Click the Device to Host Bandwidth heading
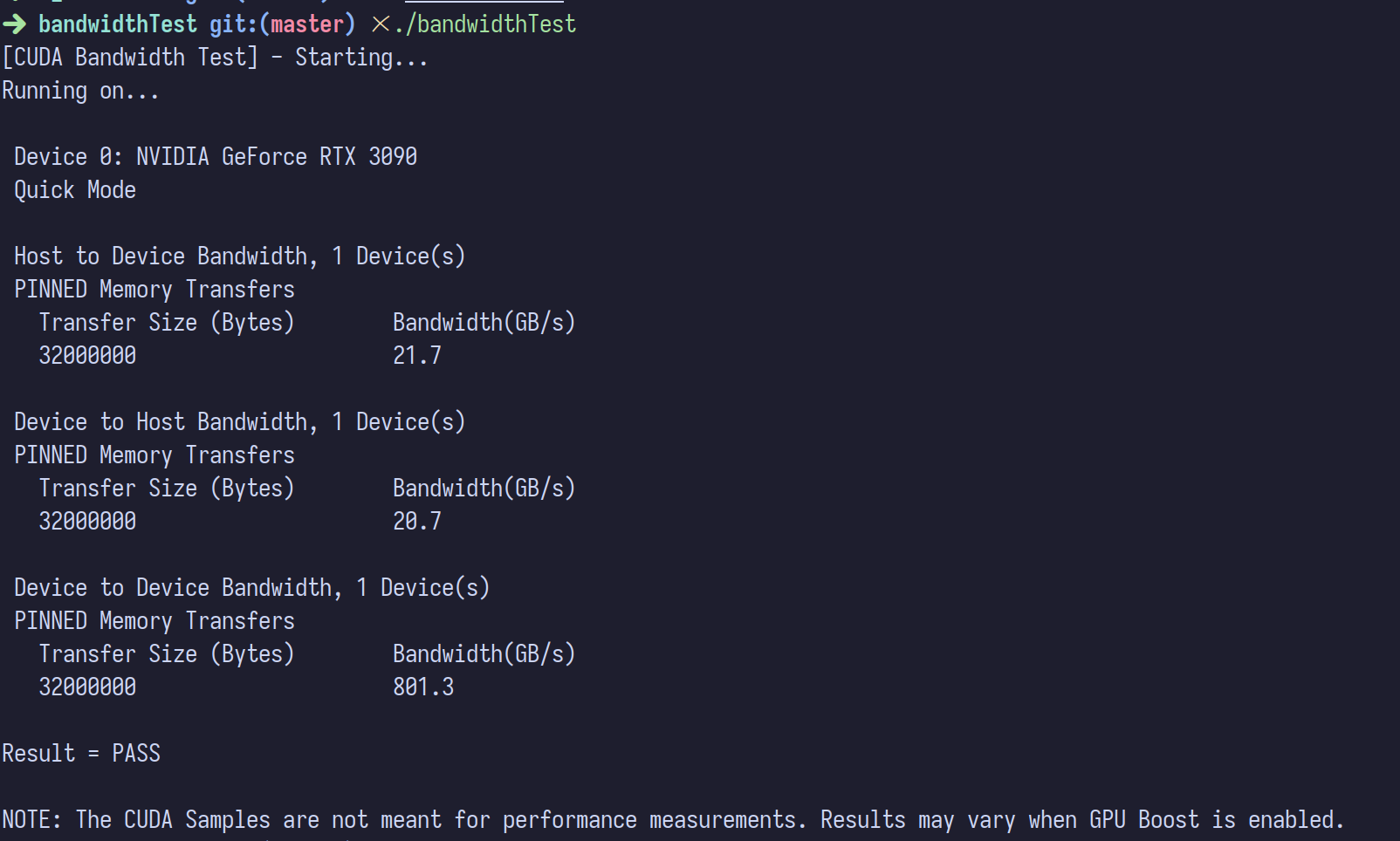The width and height of the screenshot is (1400, 841). point(239,422)
